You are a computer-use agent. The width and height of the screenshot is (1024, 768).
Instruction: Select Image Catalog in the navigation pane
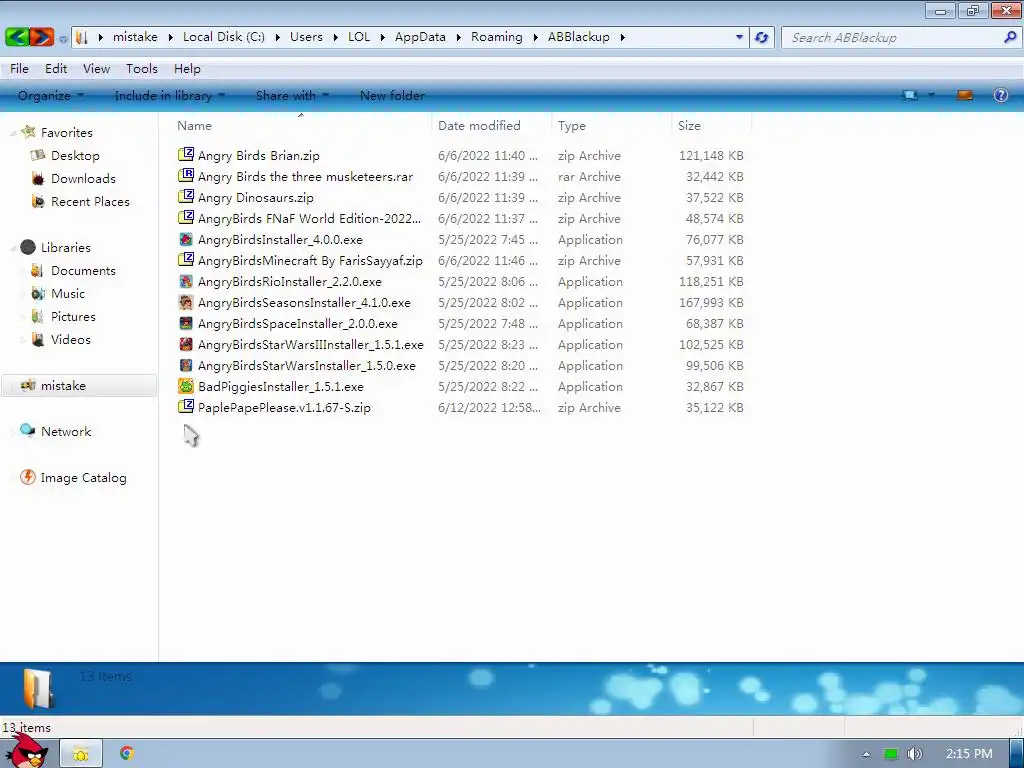click(83, 477)
